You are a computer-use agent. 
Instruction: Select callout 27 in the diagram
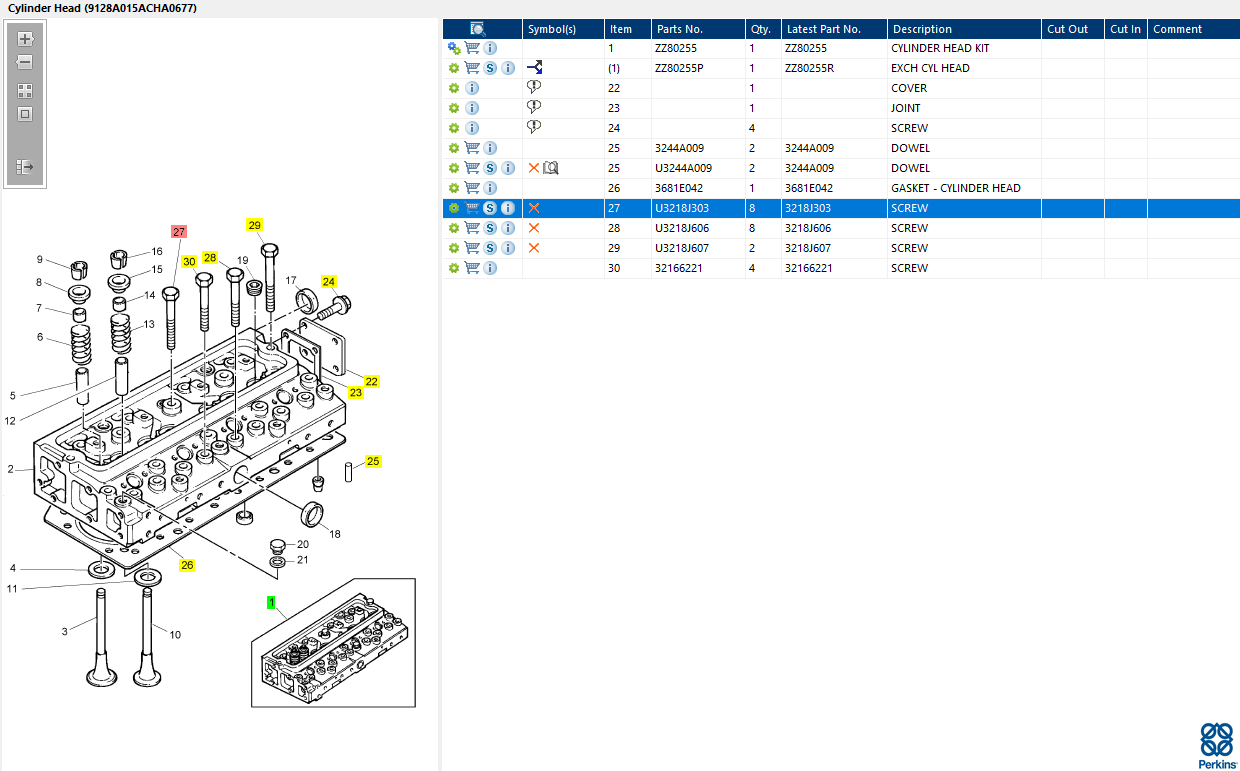click(179, 231)
